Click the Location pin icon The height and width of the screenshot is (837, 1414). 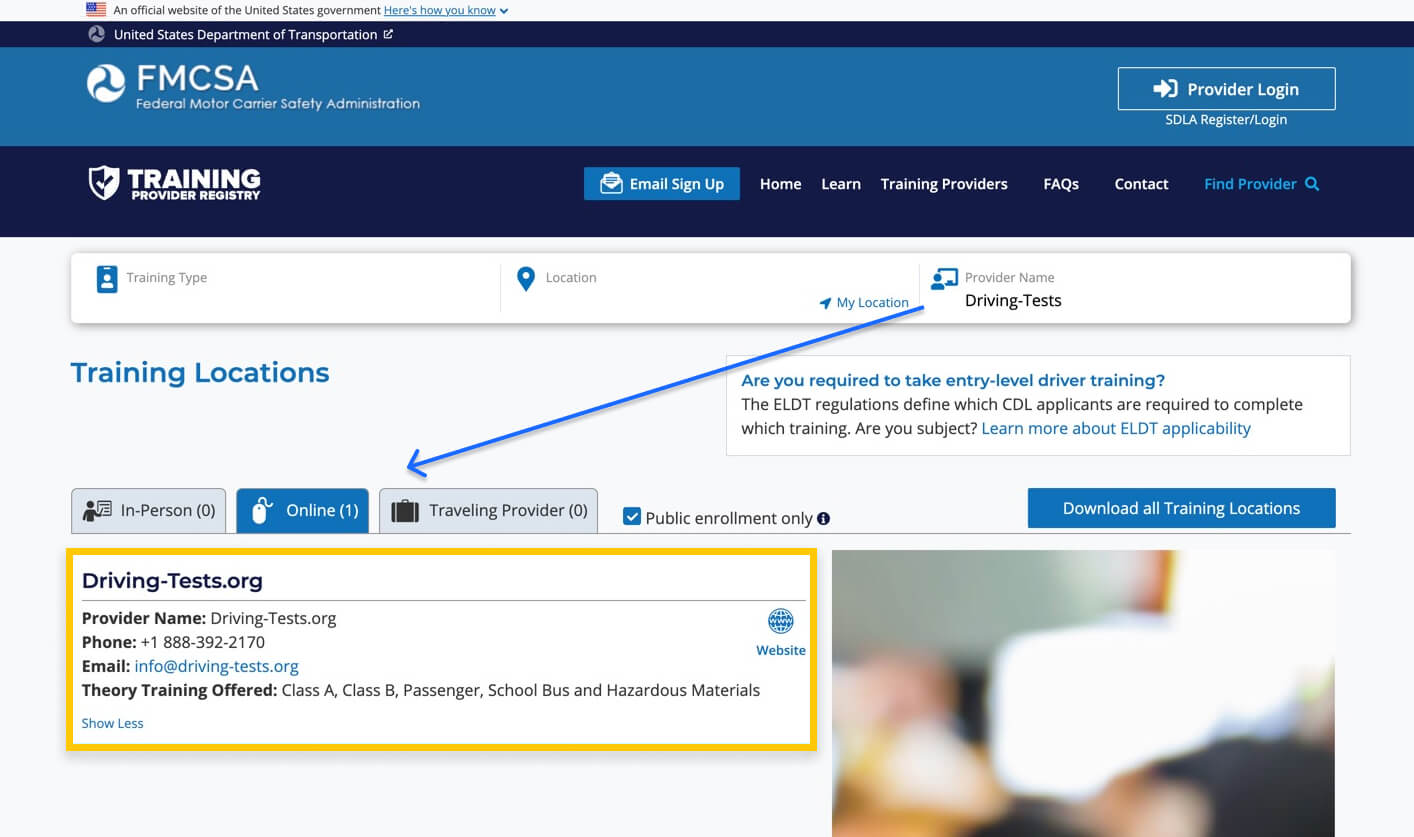coord(526,279)
